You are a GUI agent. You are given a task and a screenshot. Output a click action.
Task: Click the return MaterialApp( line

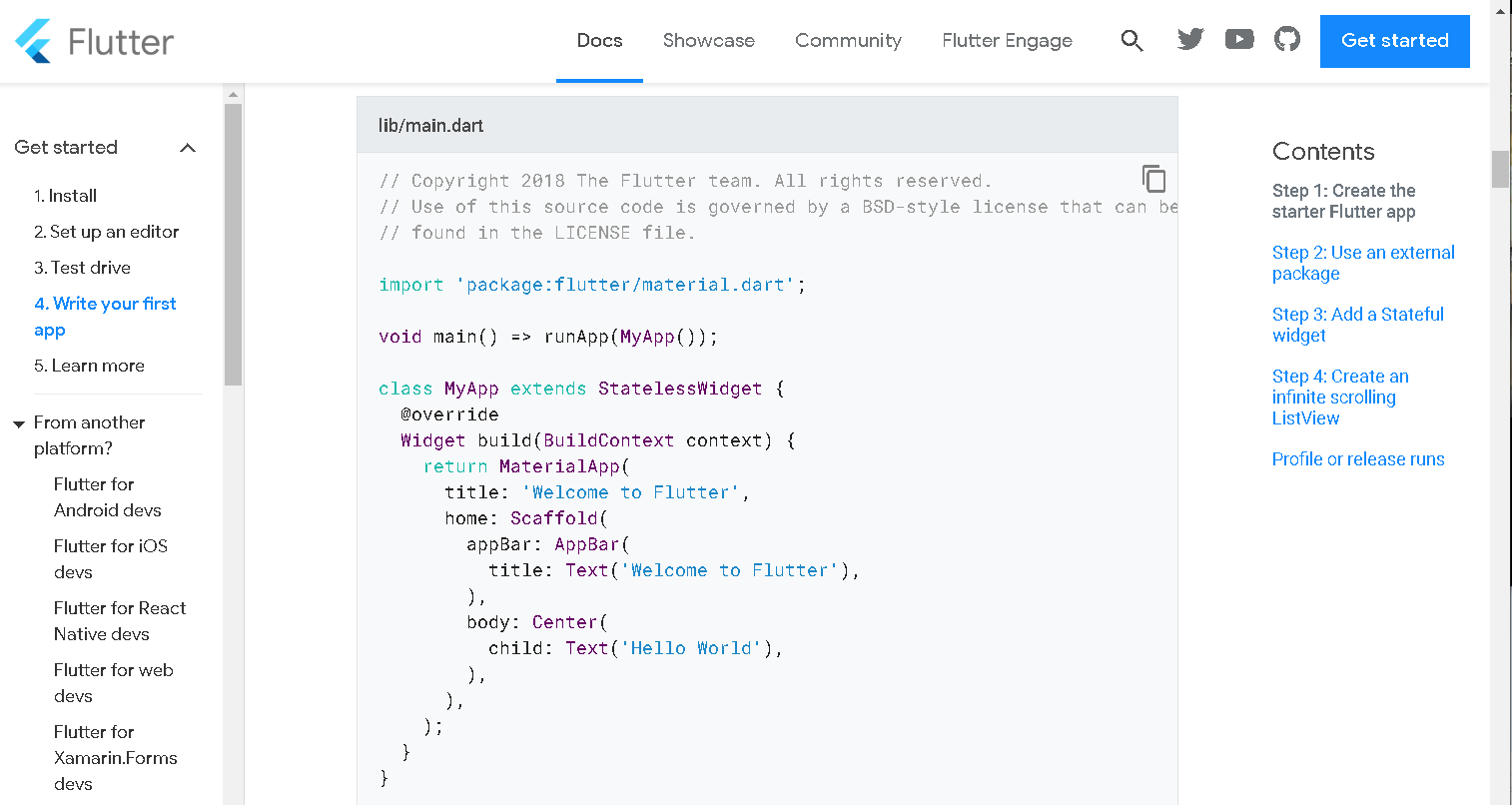point(526,466)
